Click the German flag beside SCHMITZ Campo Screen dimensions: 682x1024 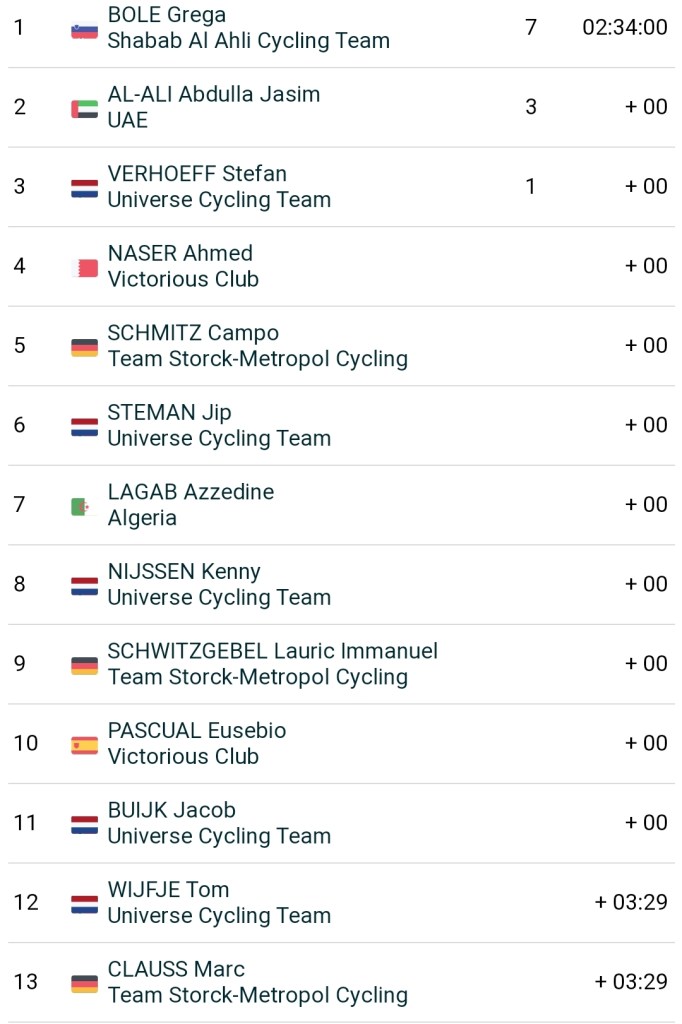pos(84,347)
